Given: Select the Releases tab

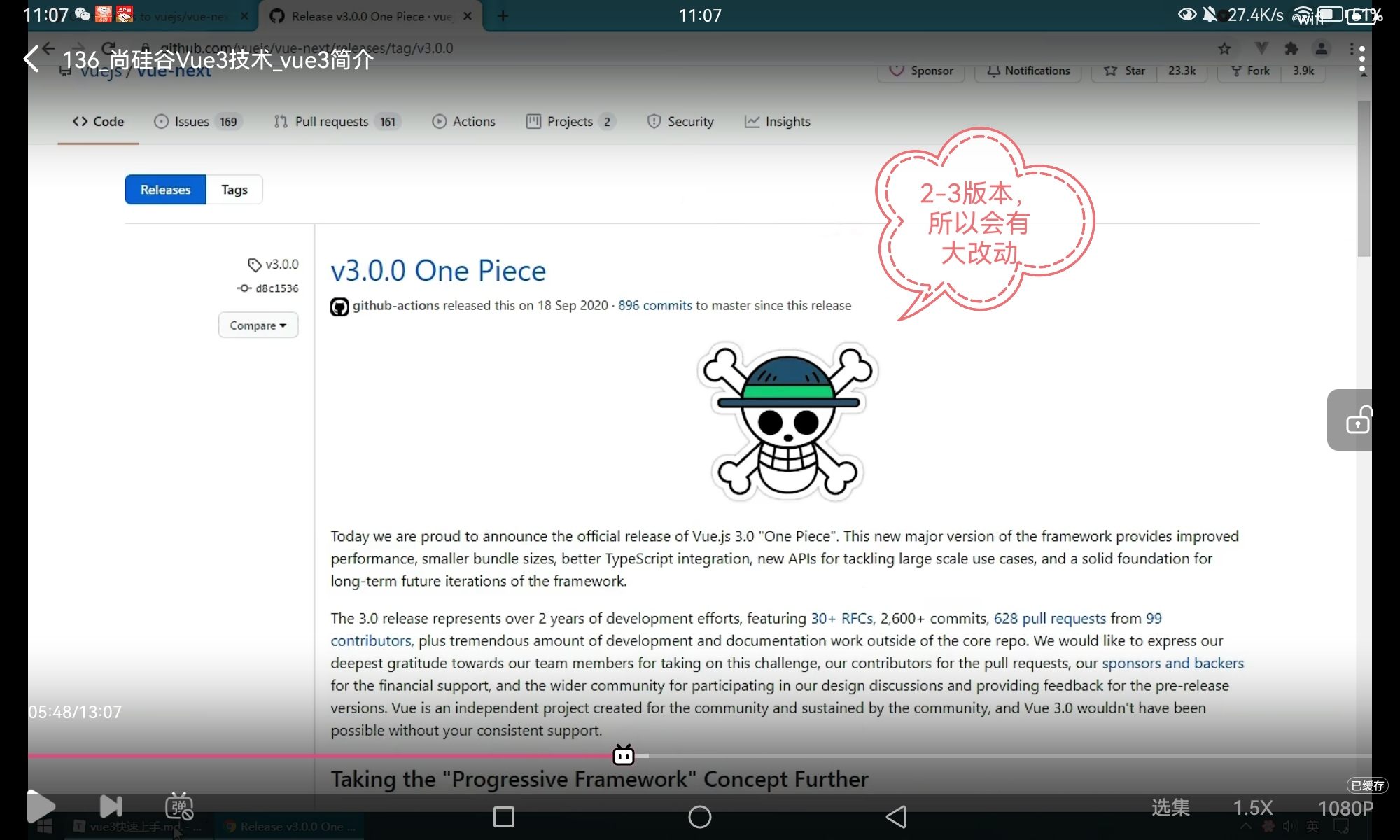Looking at the screenshot, I should [x=165, y=190].
